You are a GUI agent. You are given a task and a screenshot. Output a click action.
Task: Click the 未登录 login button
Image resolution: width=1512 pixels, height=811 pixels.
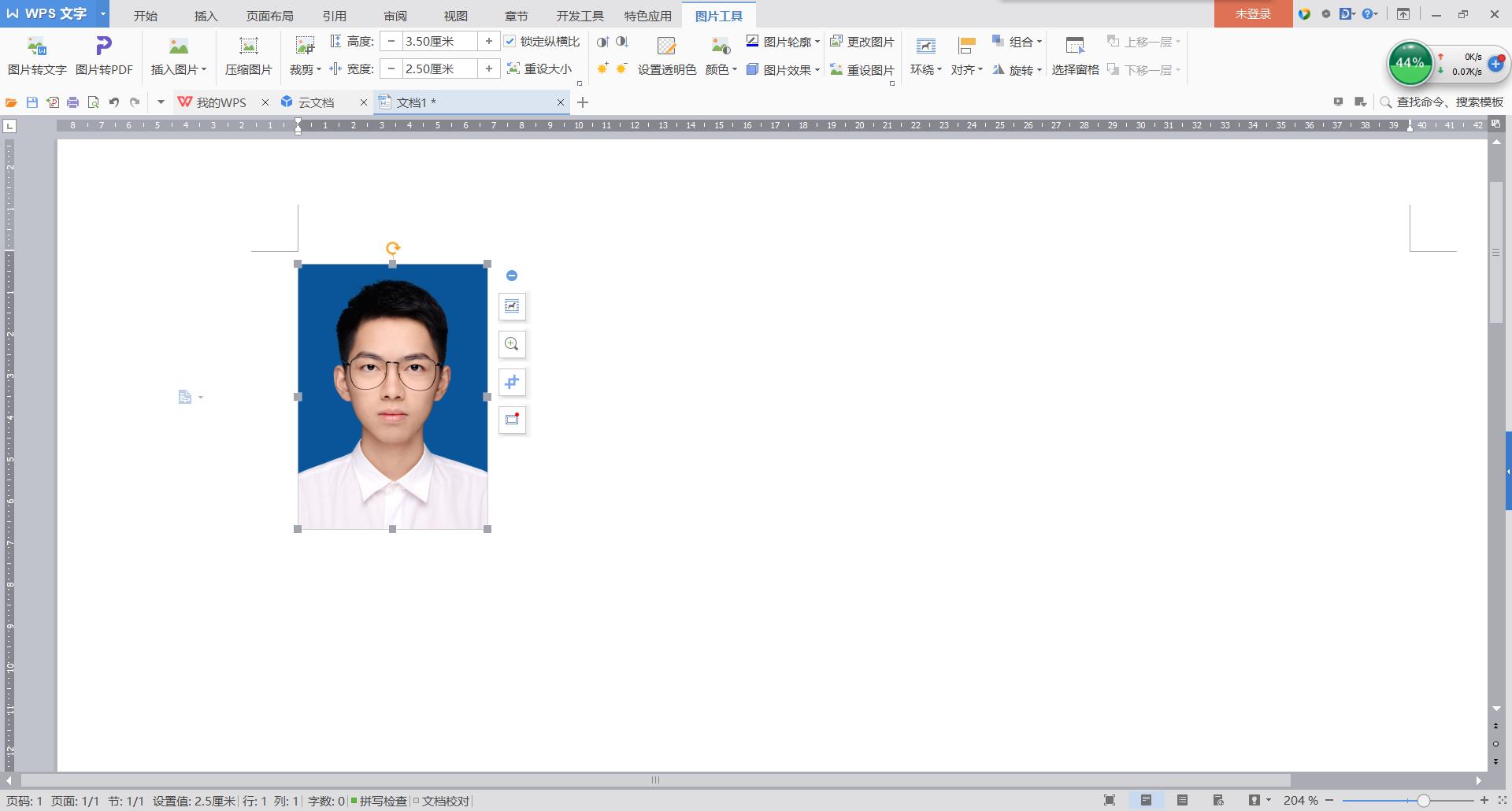tap(1252, 14)
